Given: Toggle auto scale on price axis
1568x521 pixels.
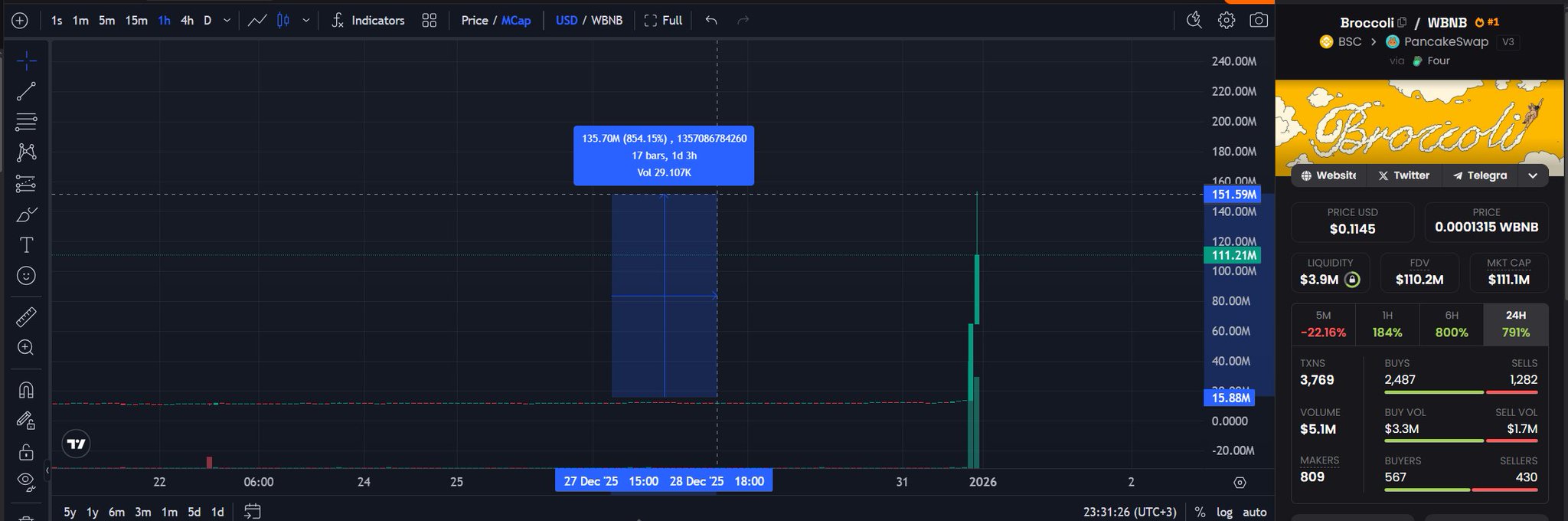Looking at the screenshot, I should 1254,512.
